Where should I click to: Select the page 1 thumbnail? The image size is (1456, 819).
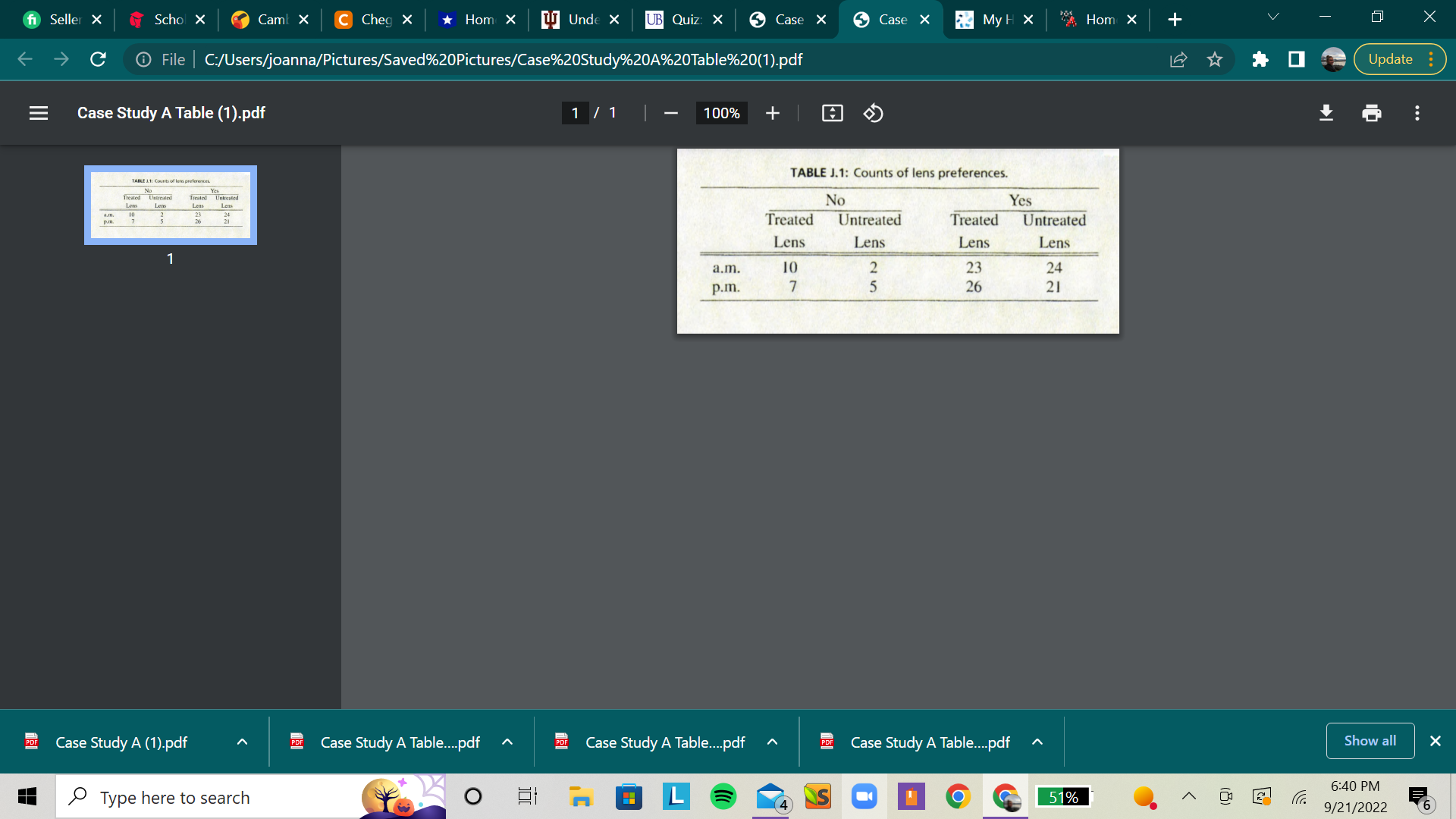[x=170, y=205]
